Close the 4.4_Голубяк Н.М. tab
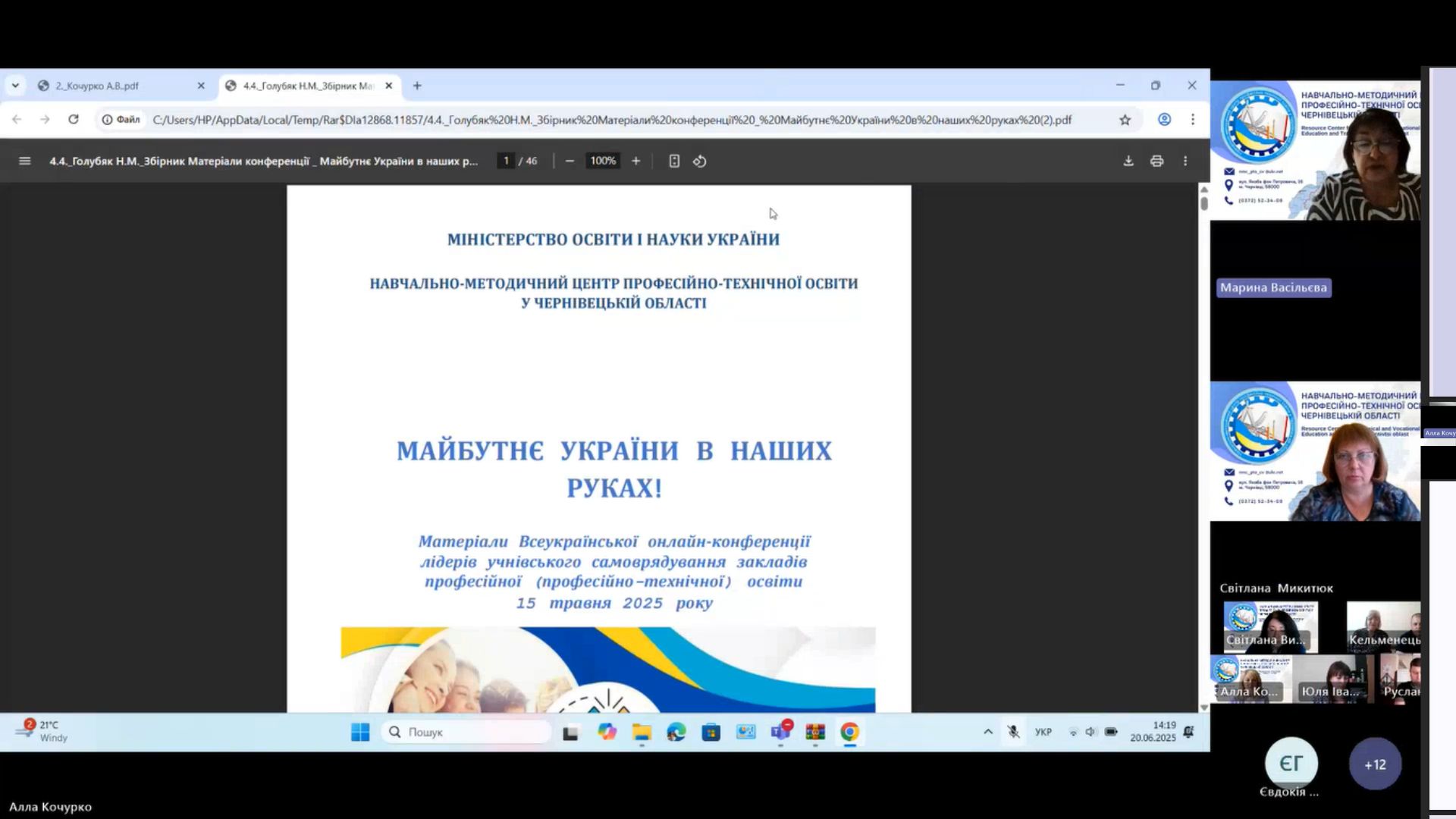 point(389,86)
